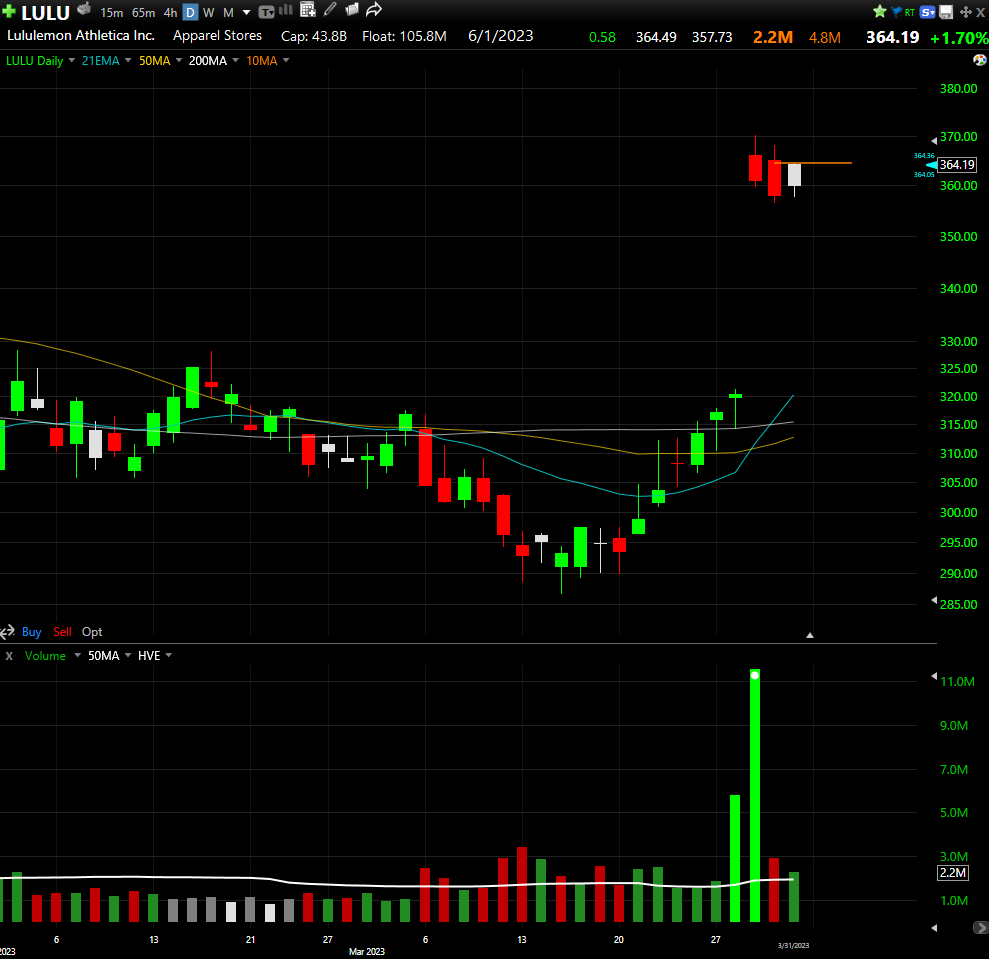The image size is (989, 959).
Task: Click the Lululemon Athletica Inc. name
Action: (81, 35)
